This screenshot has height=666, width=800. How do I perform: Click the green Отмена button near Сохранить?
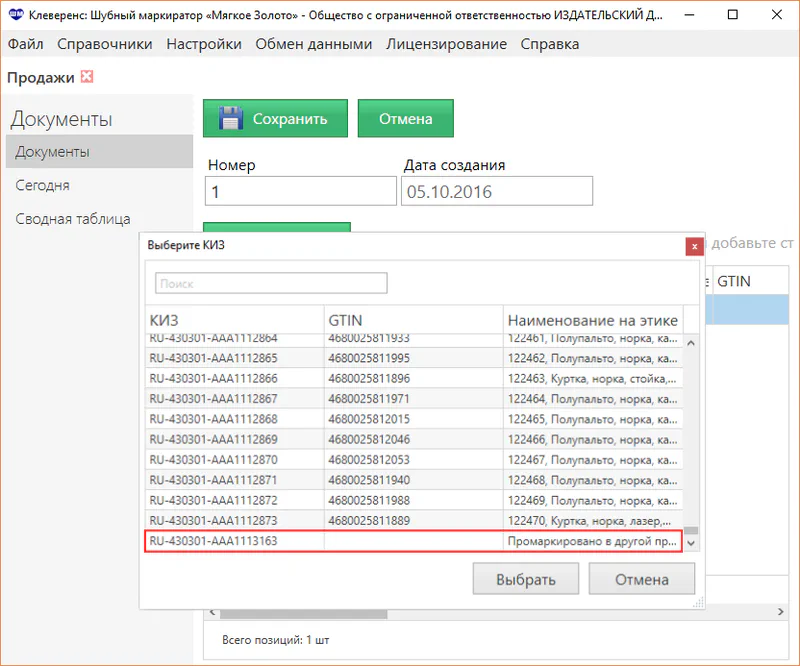[x=405, y=118]
